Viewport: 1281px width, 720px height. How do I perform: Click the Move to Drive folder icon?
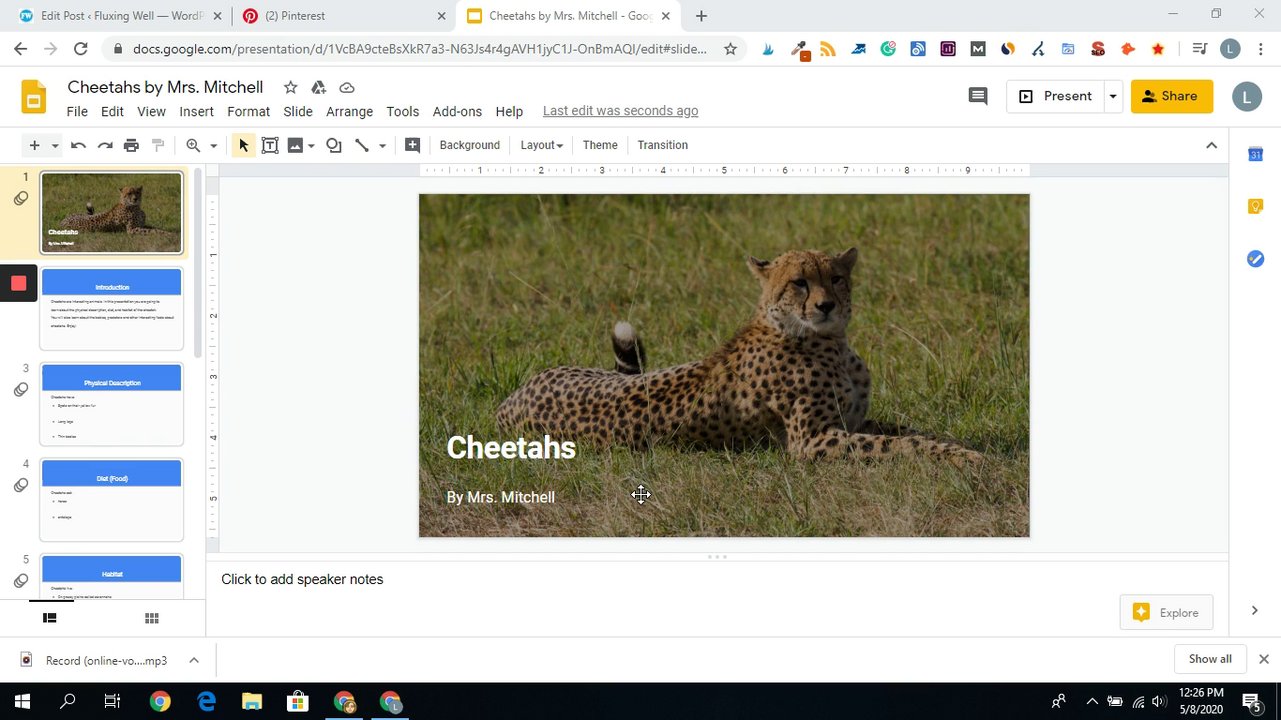318,88
